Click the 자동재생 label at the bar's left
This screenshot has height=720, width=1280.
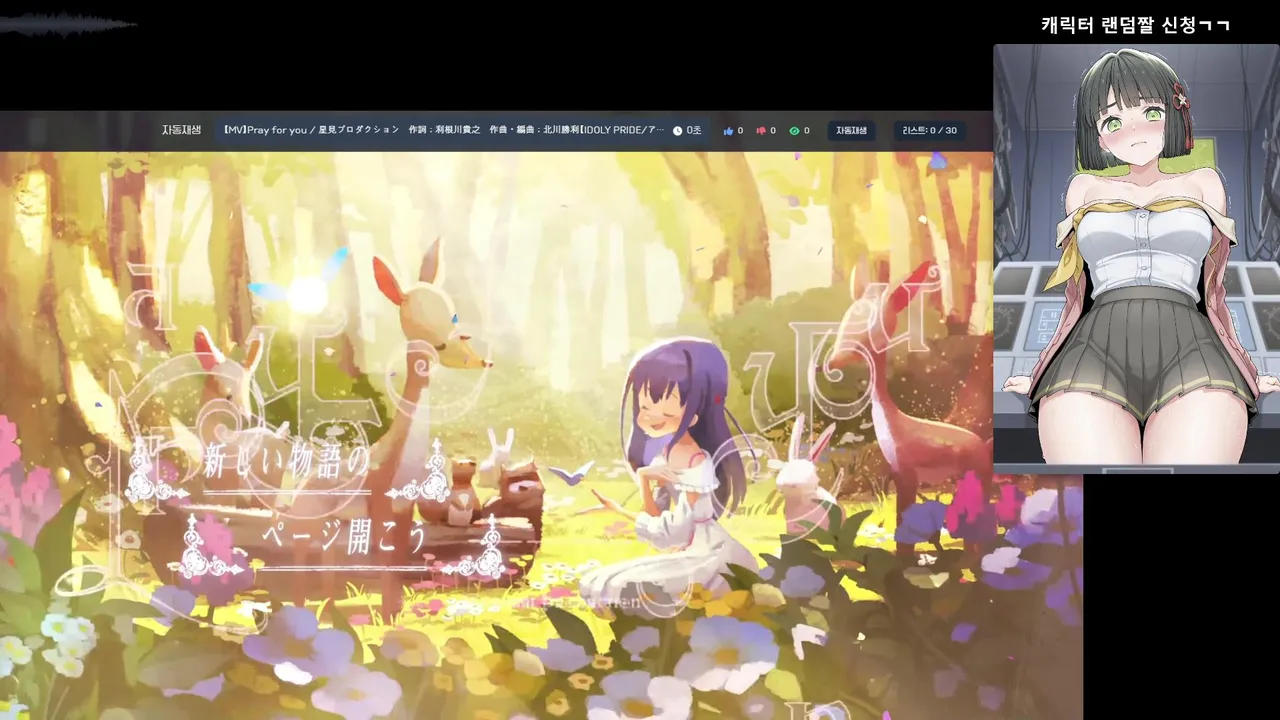pyautogui.click(x=182, y=130)
